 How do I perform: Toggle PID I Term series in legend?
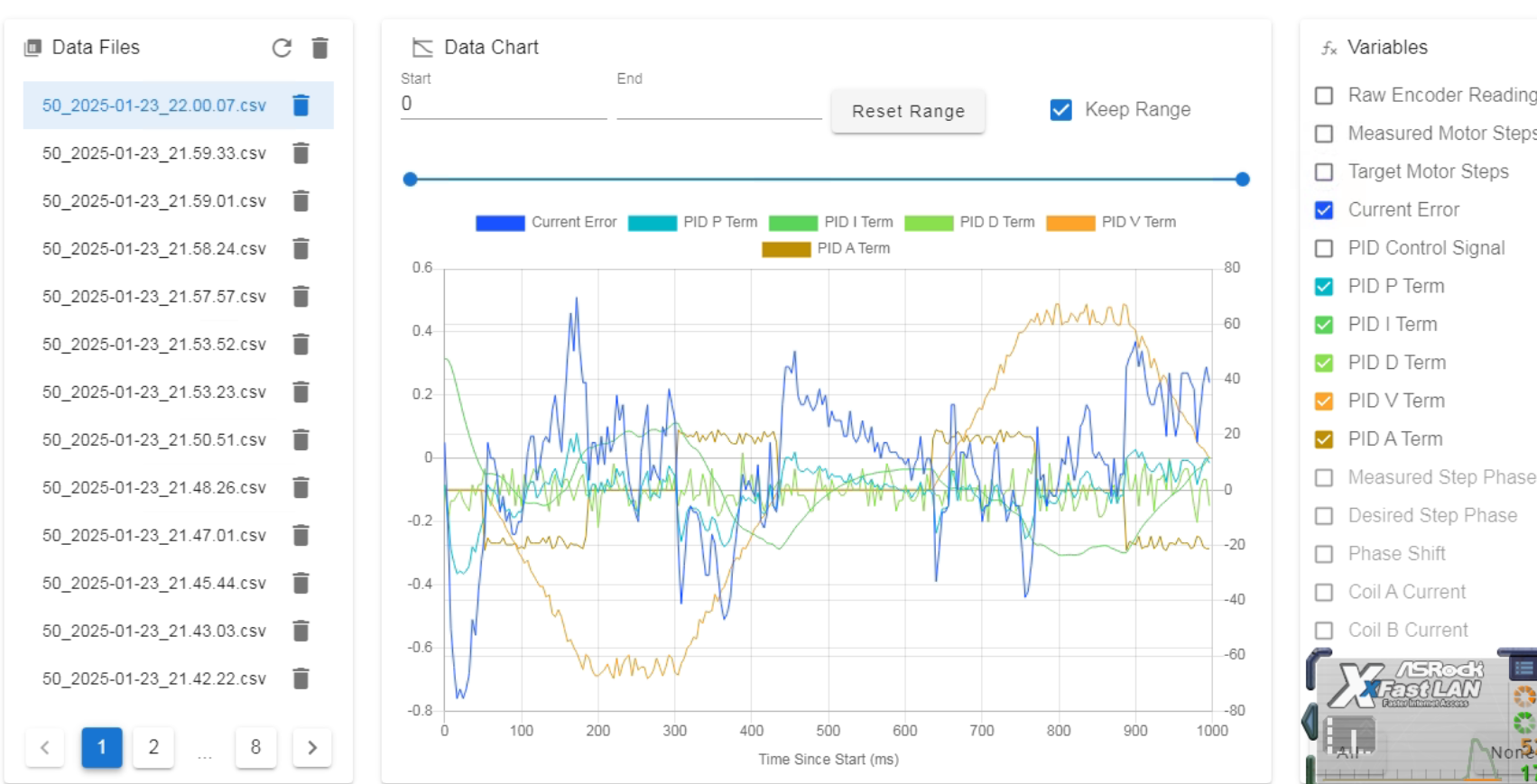[x=831, y=223]
